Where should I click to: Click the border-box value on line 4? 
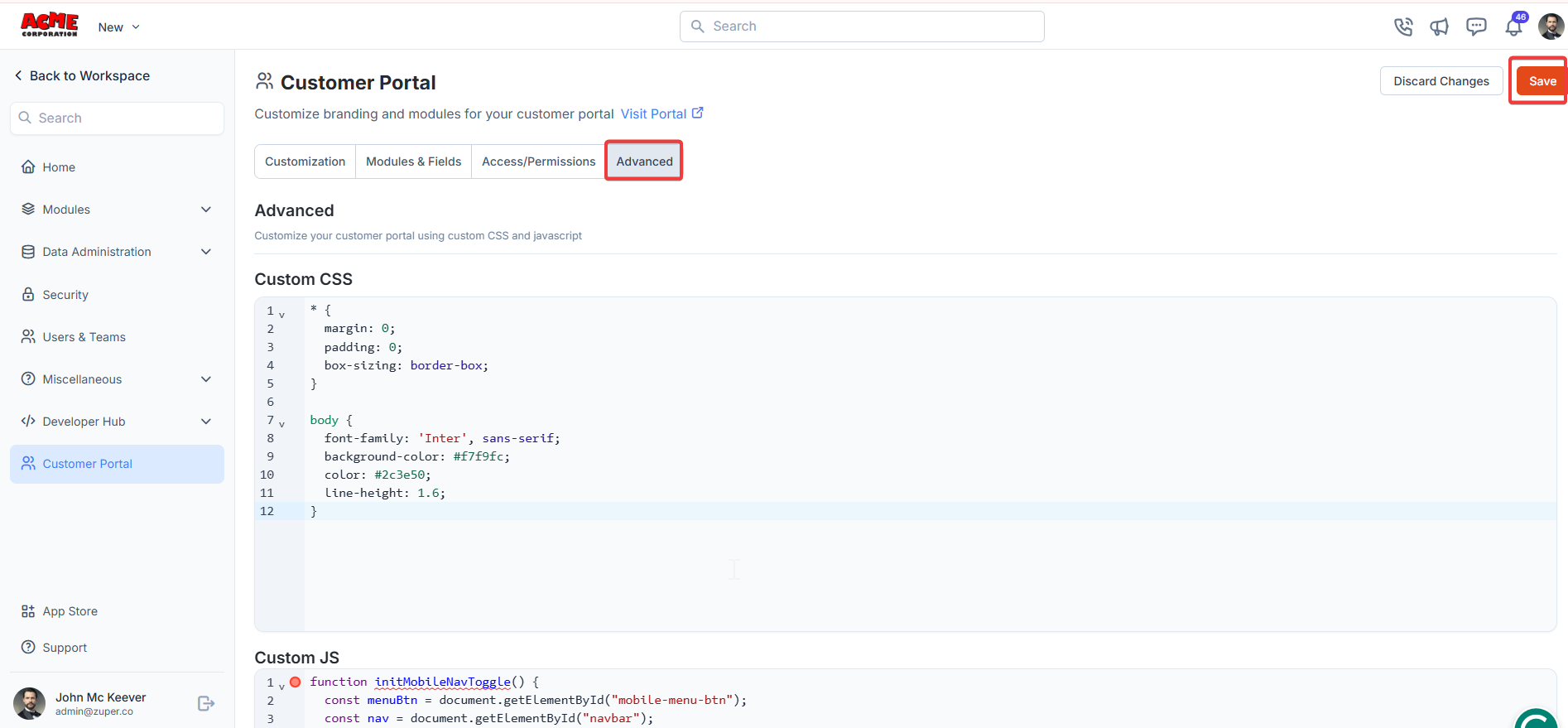[x=446, y=365]
